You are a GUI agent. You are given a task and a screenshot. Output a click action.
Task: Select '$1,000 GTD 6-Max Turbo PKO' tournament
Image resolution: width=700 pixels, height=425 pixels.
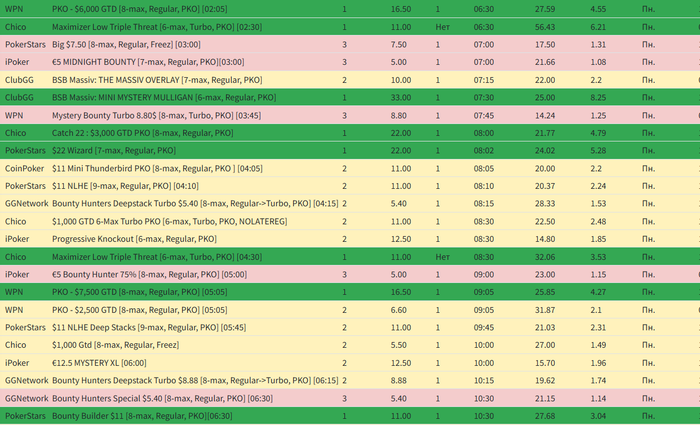point(170,221)
